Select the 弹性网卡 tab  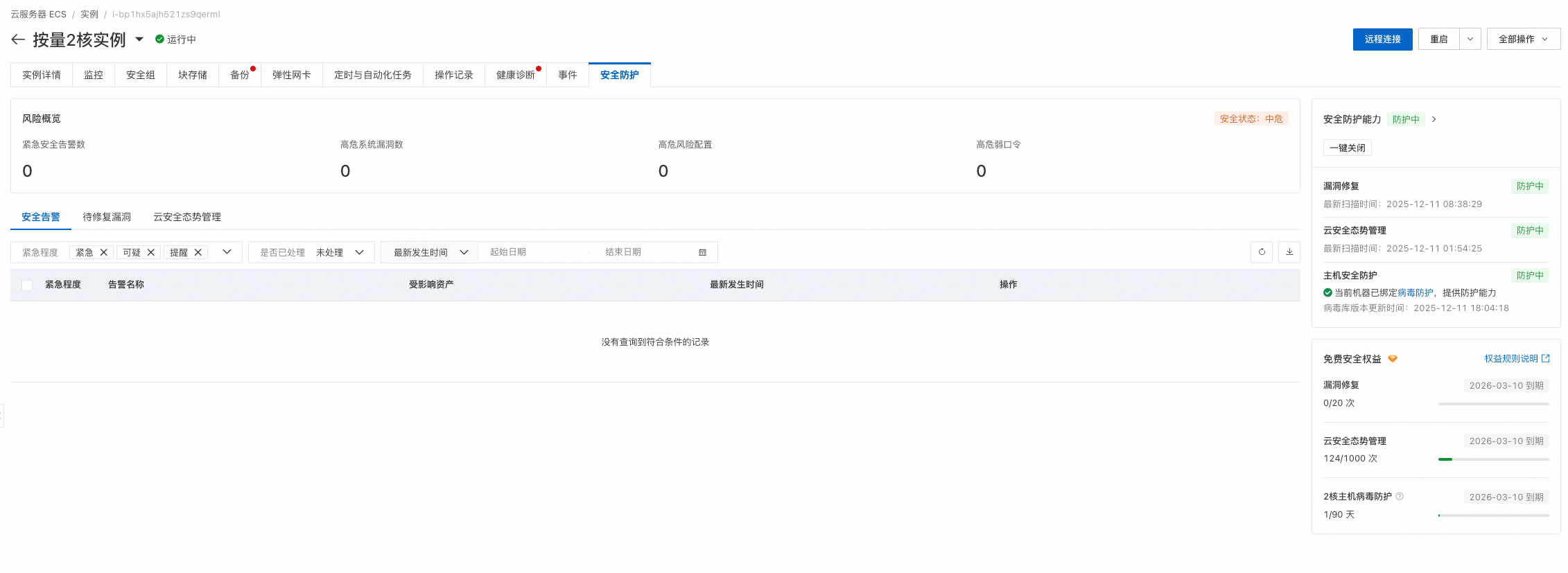(292, 75)
